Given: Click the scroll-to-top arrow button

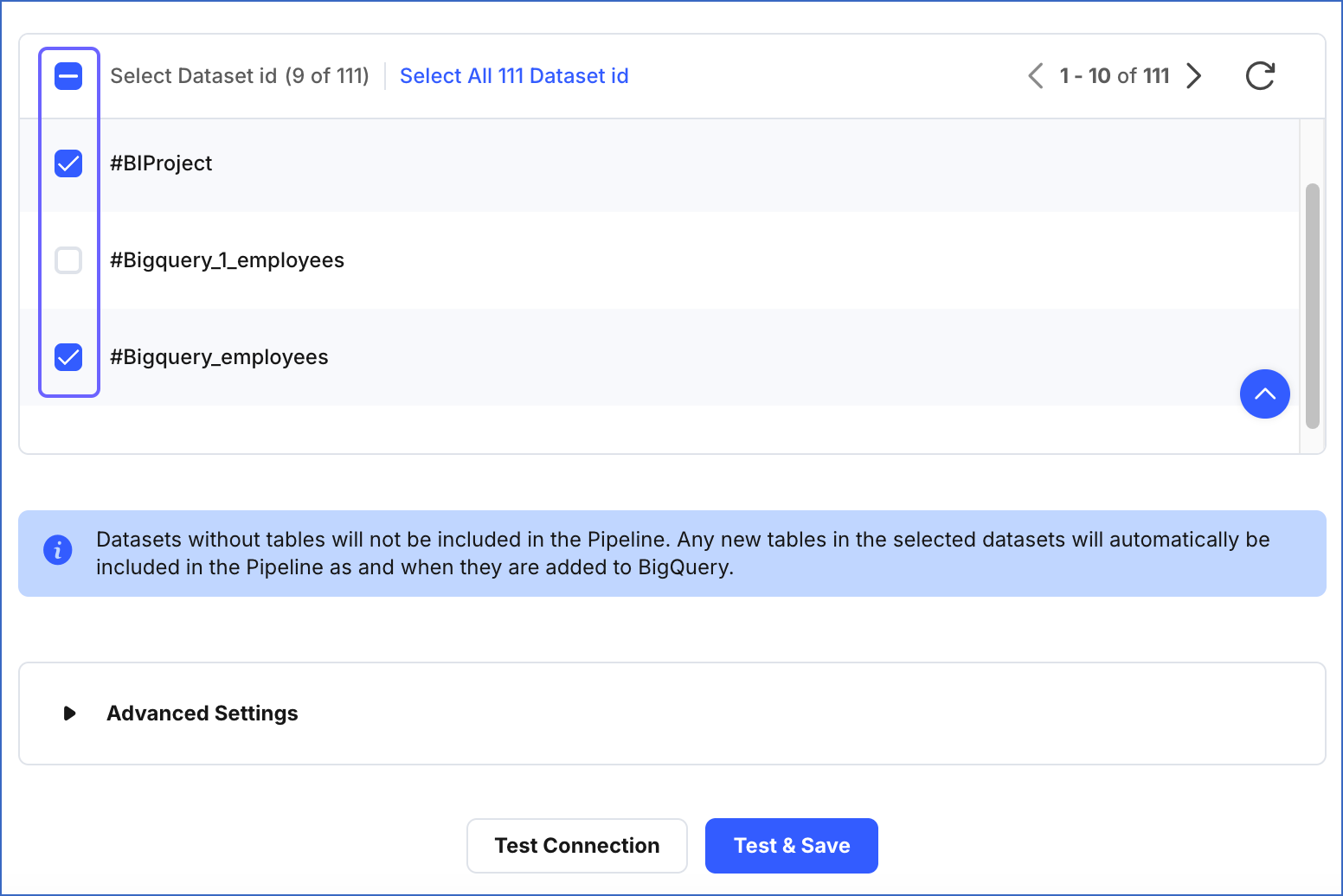Looking at the screenshot, I should (x=1264, y=394).
